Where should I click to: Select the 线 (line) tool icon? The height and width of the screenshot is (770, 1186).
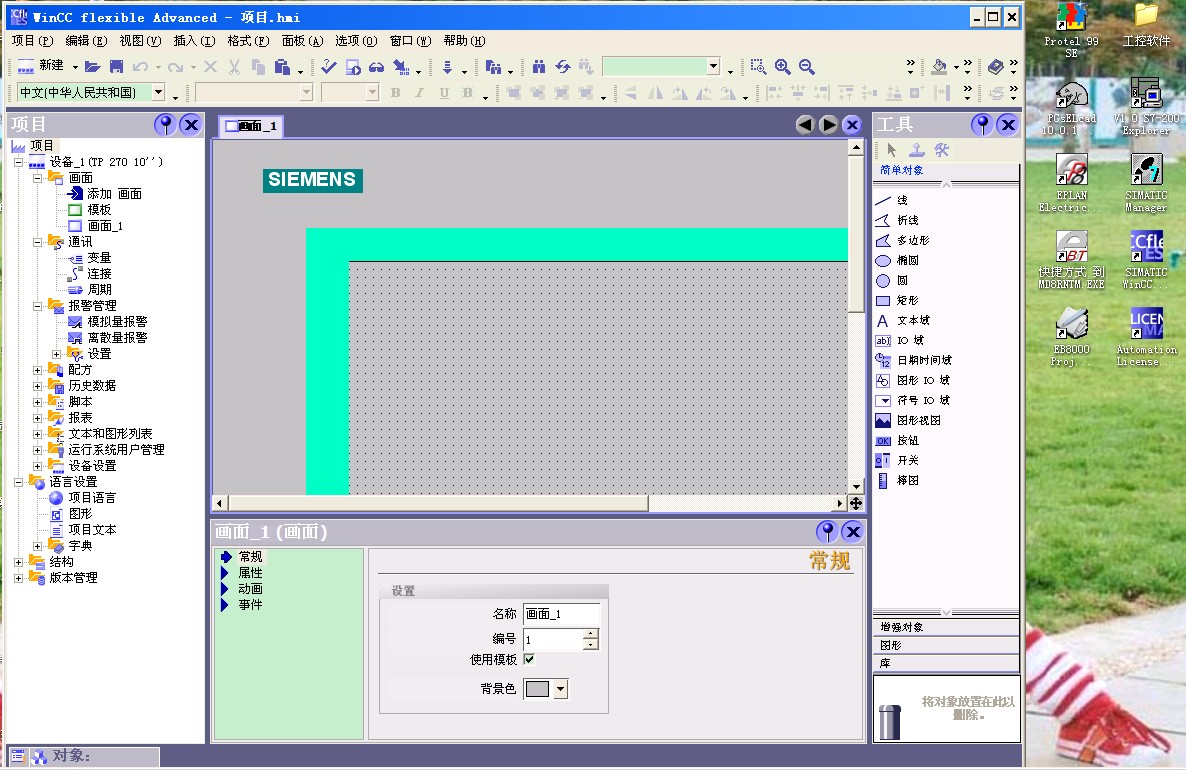click(x=883, y=201)
